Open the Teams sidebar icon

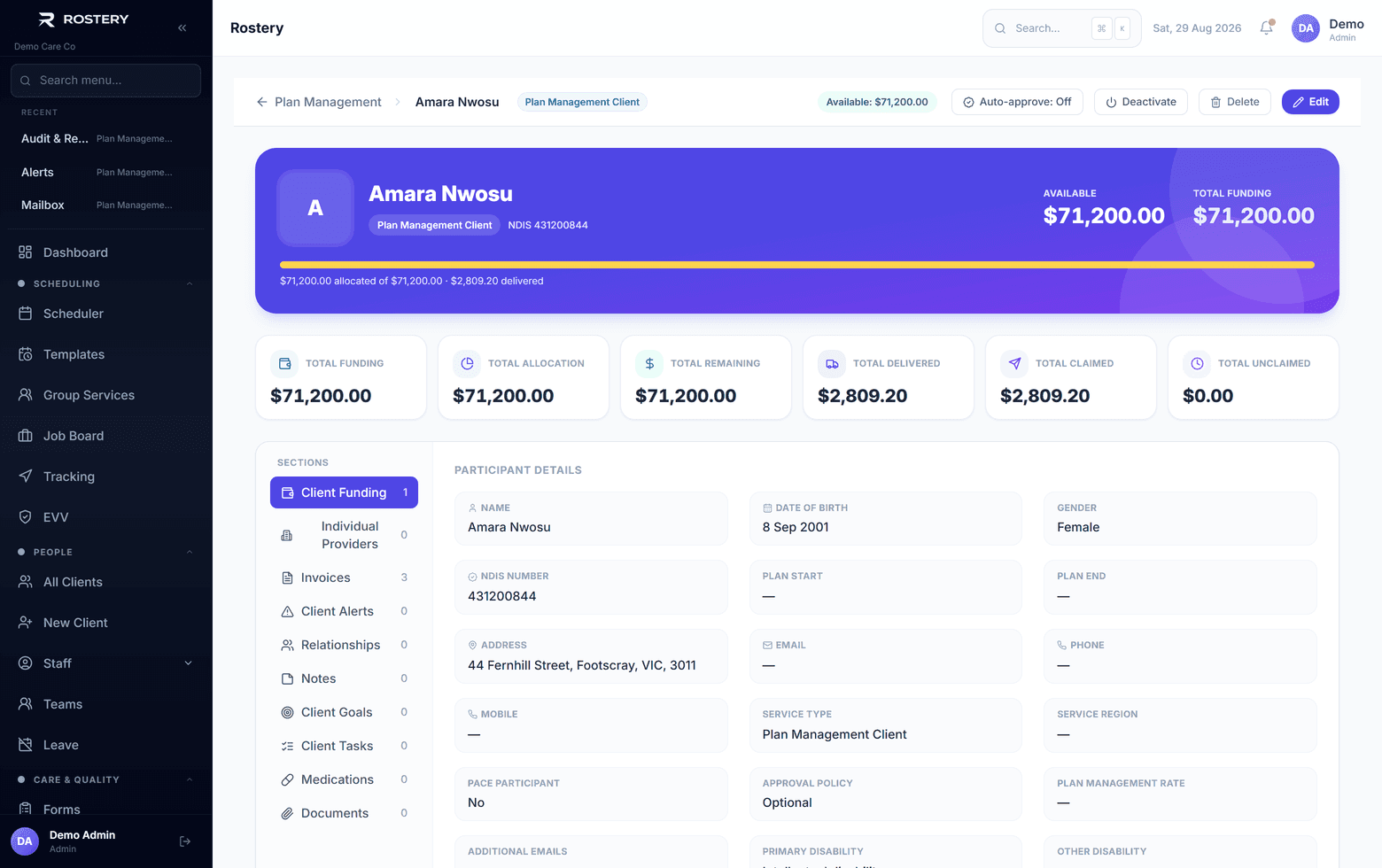pyautogui.click(x=26, y=704)
